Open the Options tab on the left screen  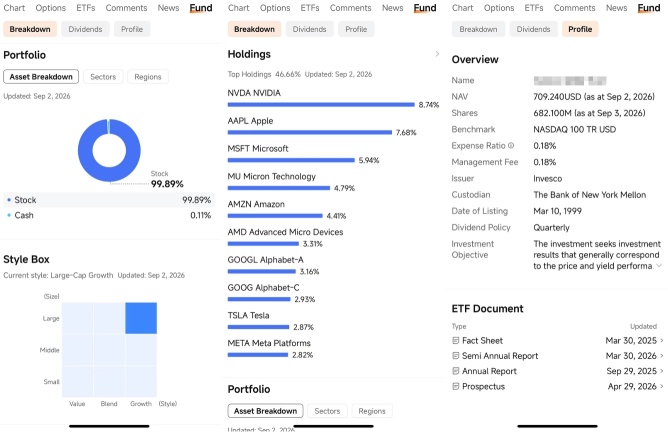[51, 8]
